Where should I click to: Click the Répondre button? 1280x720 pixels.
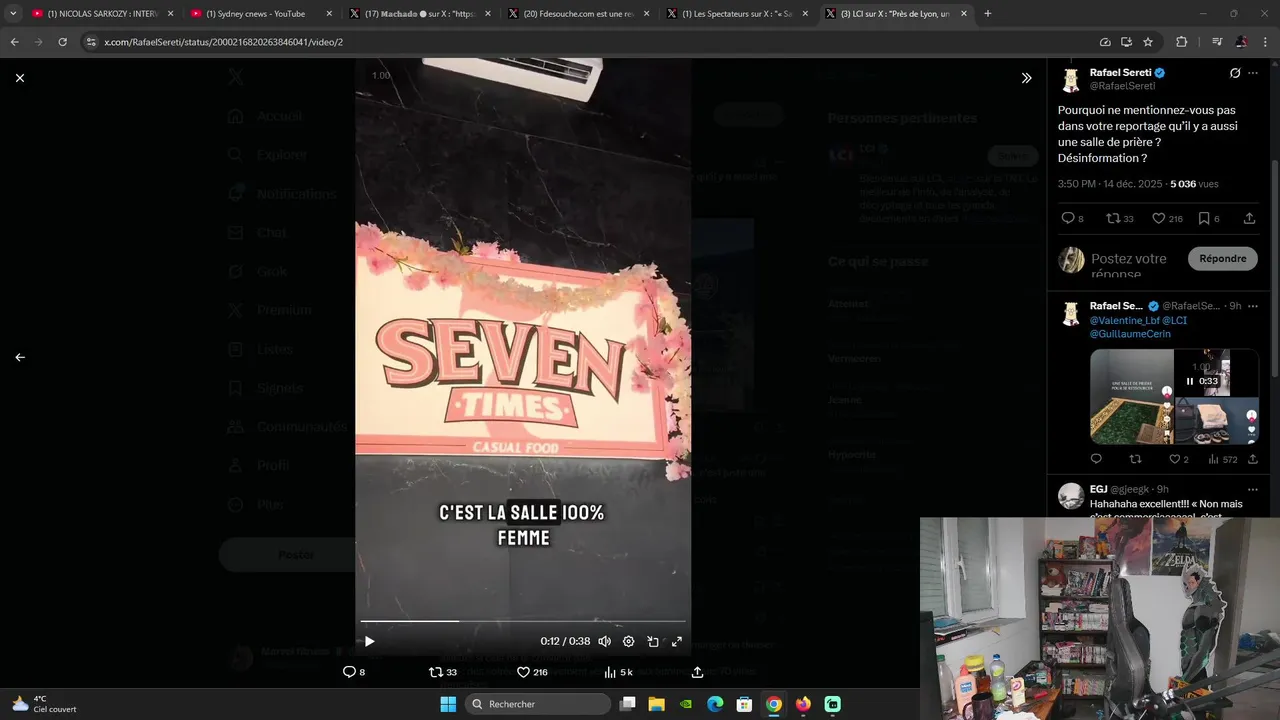1222,258
